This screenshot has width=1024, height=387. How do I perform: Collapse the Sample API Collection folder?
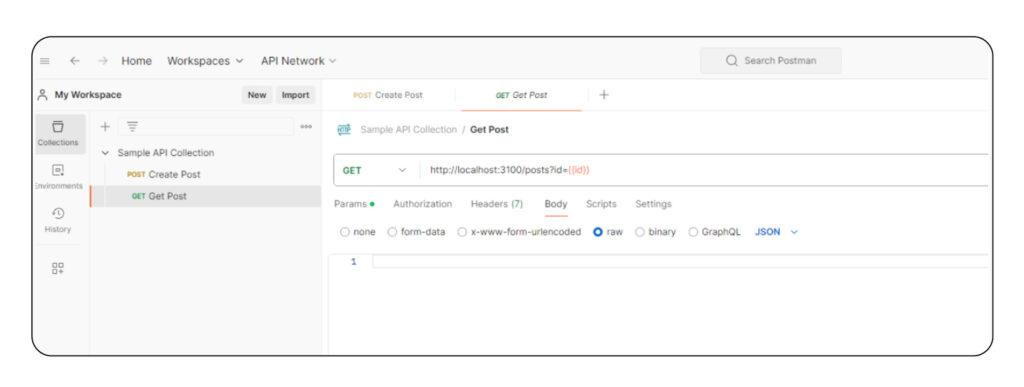coord(106,153)
